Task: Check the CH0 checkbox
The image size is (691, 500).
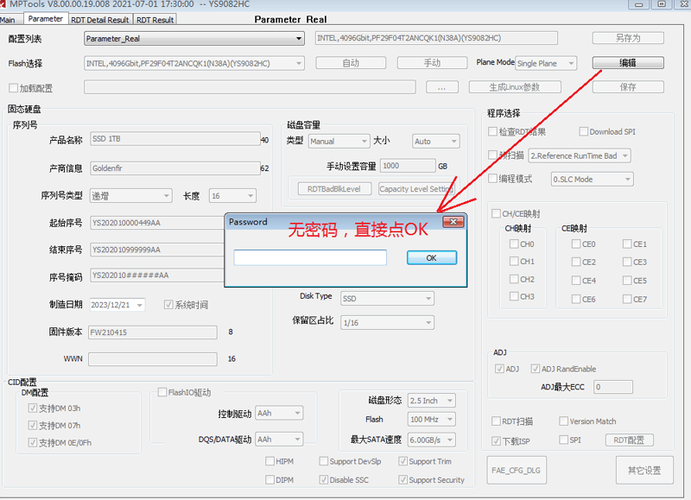Action: pos(514,244)
